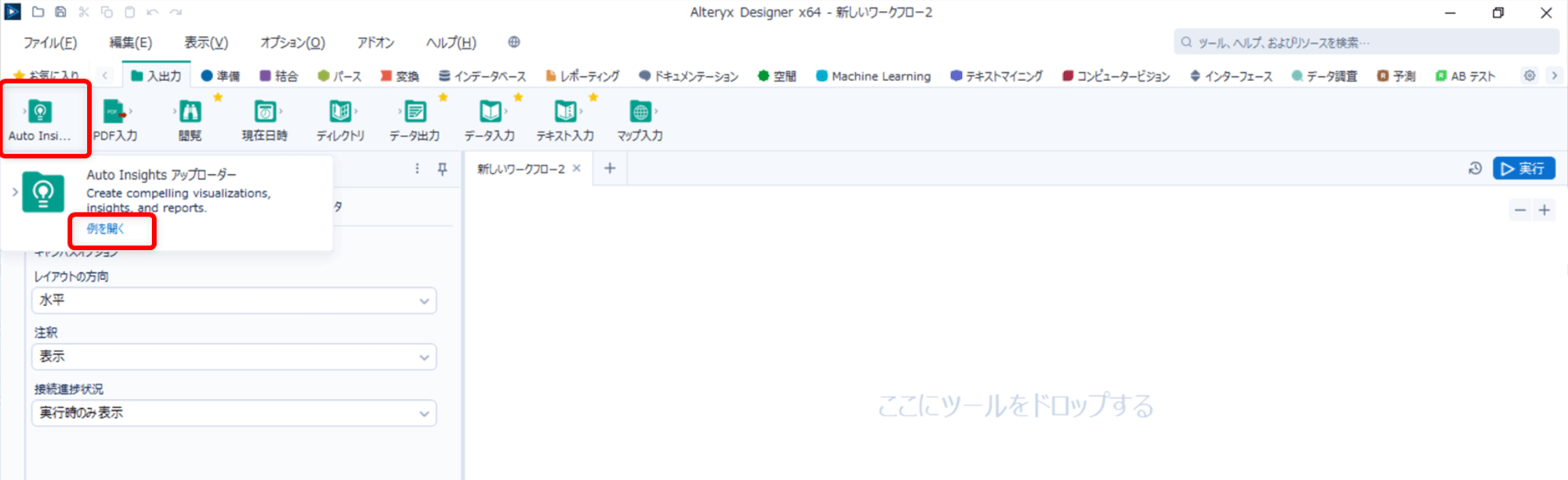Click the search tools and help field

point(1367,42)
